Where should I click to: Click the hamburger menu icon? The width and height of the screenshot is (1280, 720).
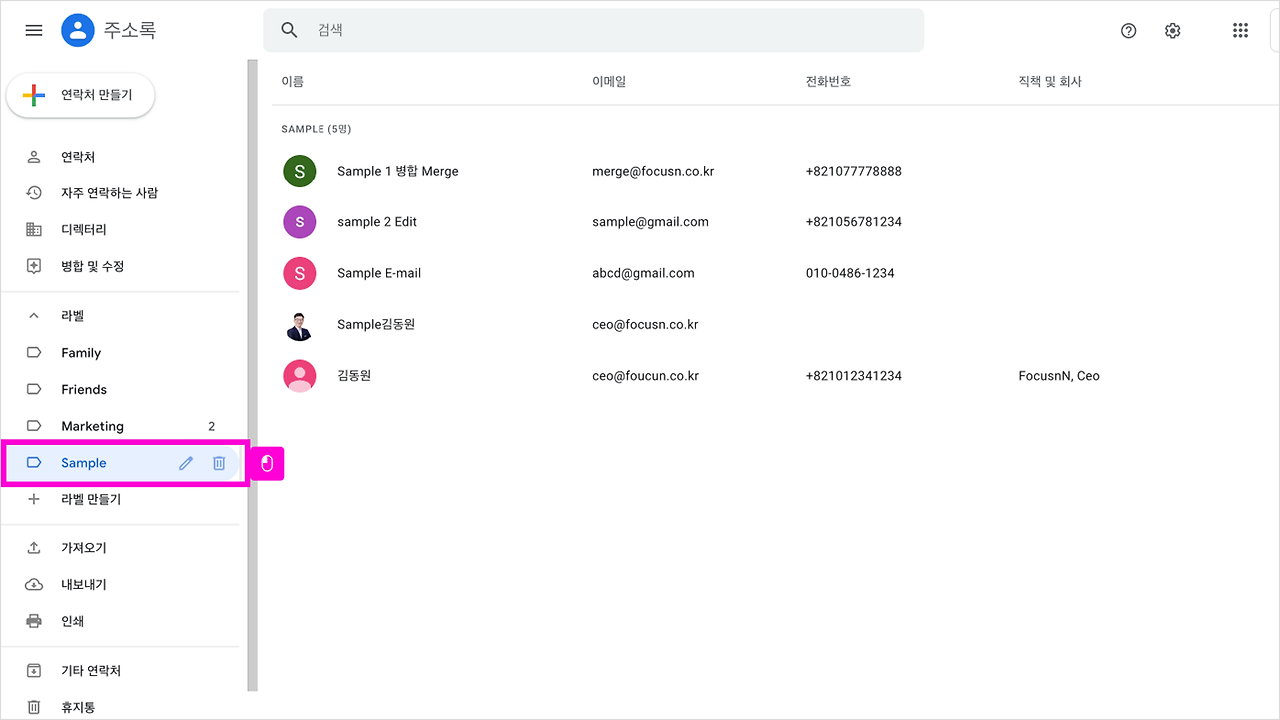click(33, 30)
